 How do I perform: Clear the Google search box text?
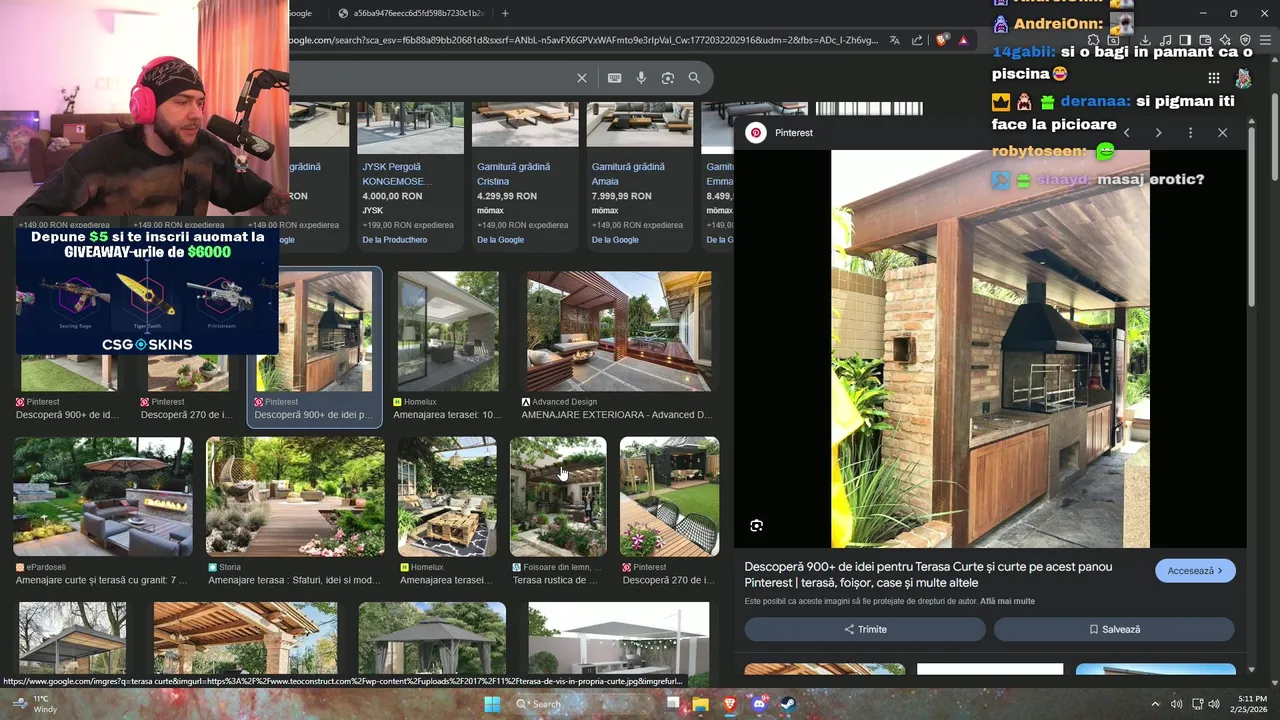pos(581,78)
